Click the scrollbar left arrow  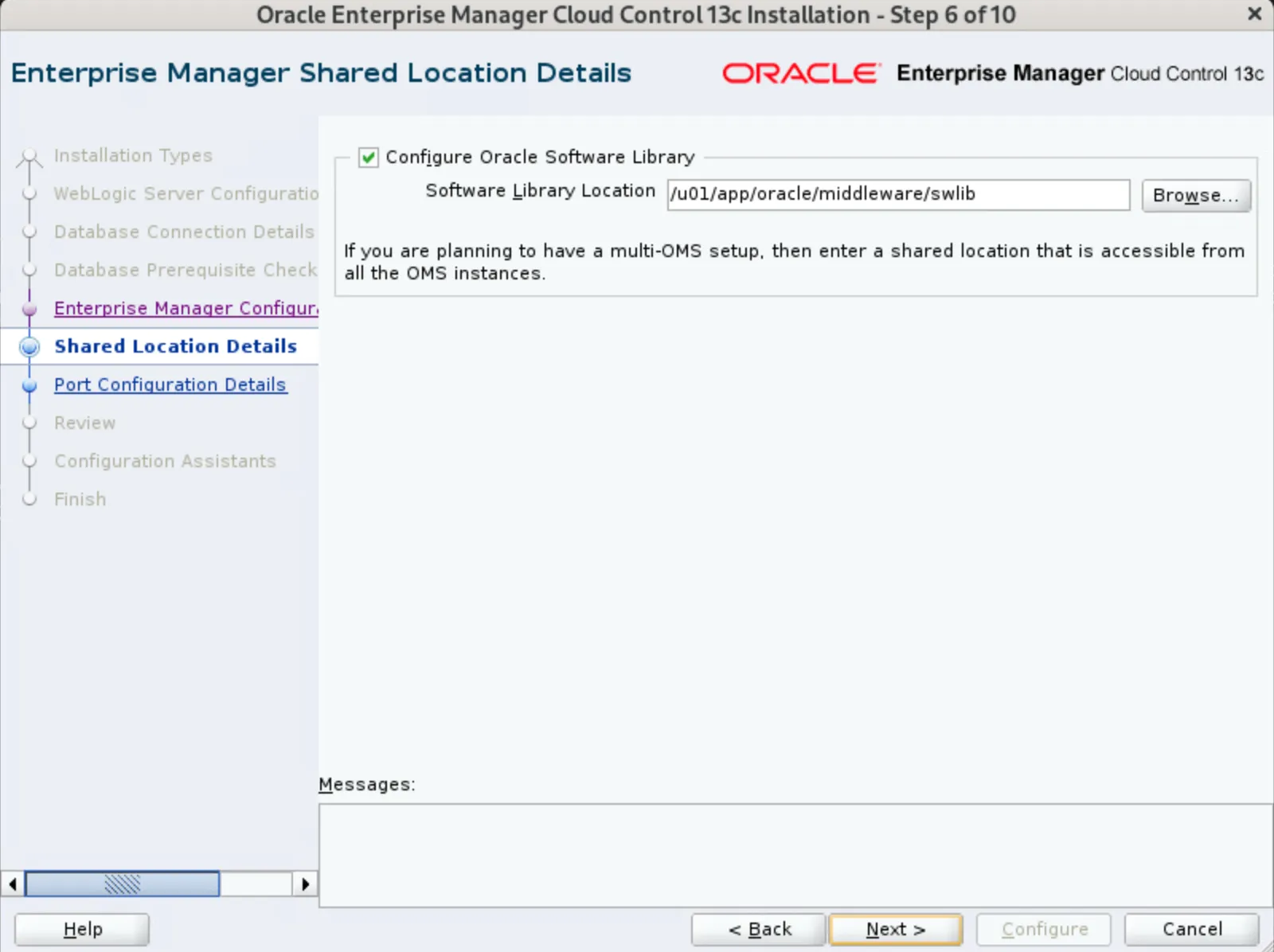point(12,884)
